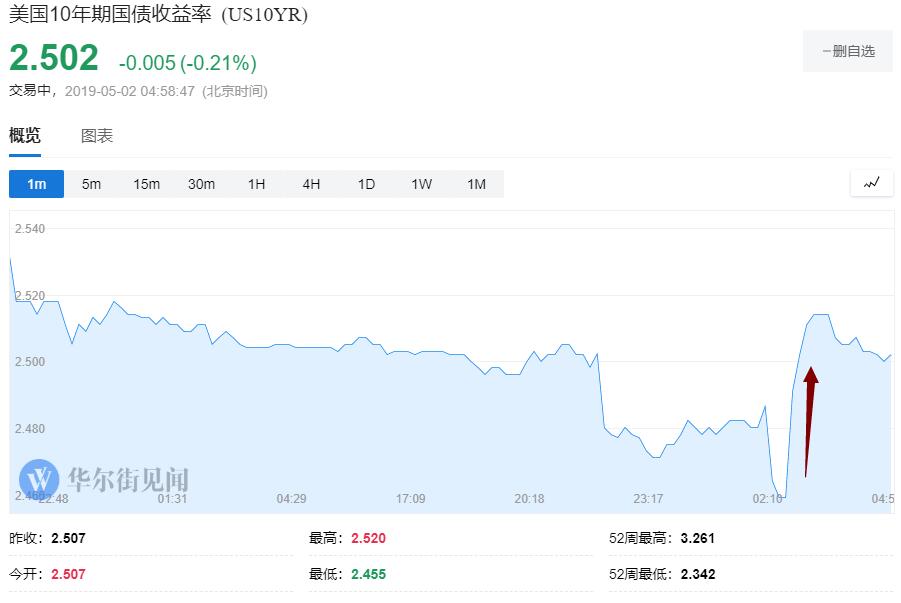This screenshot has width=901, height=603.
Task: Switch to the 概览 tab
Action: click(x=25, y=136)
